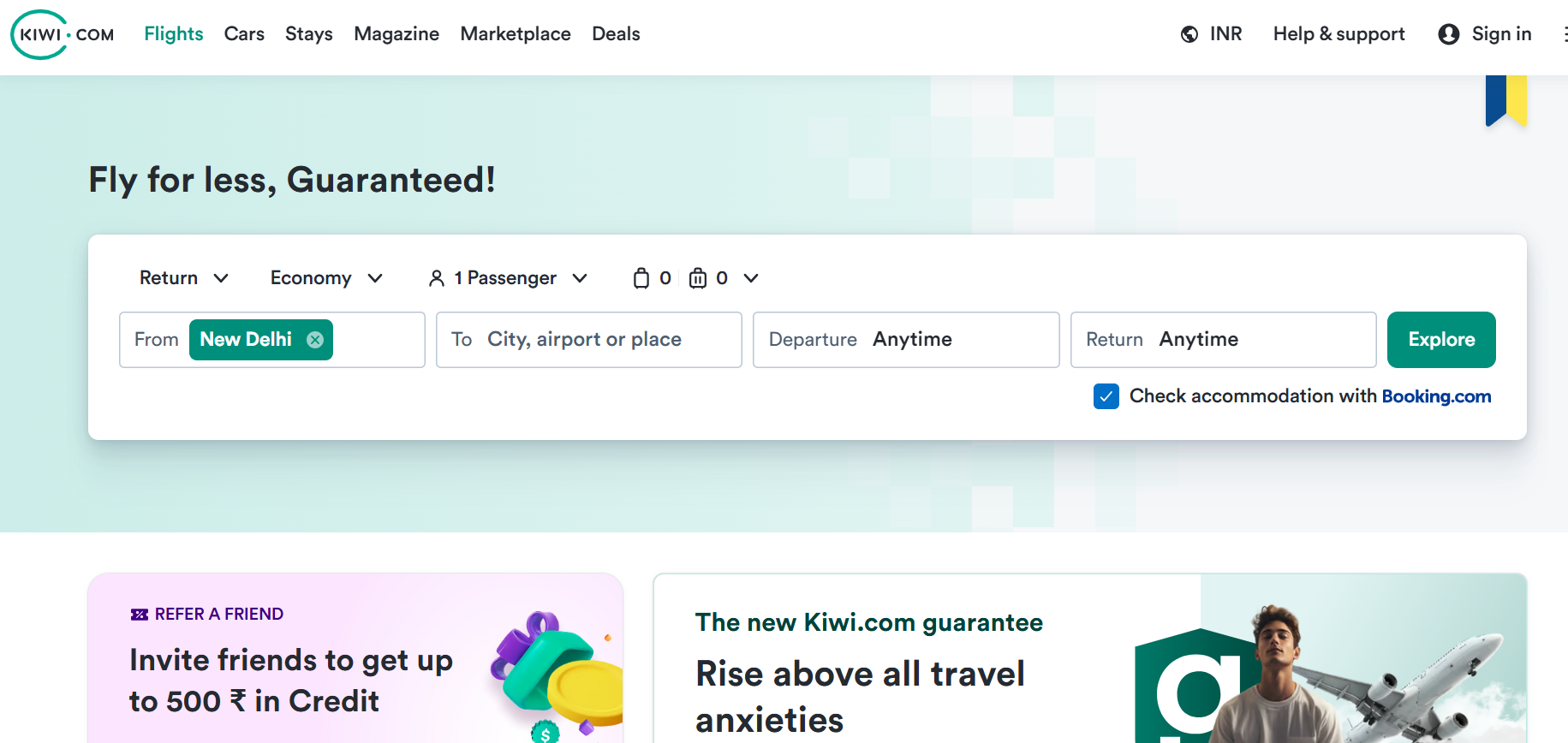Expand the Economy class dropdown
The width and height of the screenshot is (1568, 743).
coord(326,278)
